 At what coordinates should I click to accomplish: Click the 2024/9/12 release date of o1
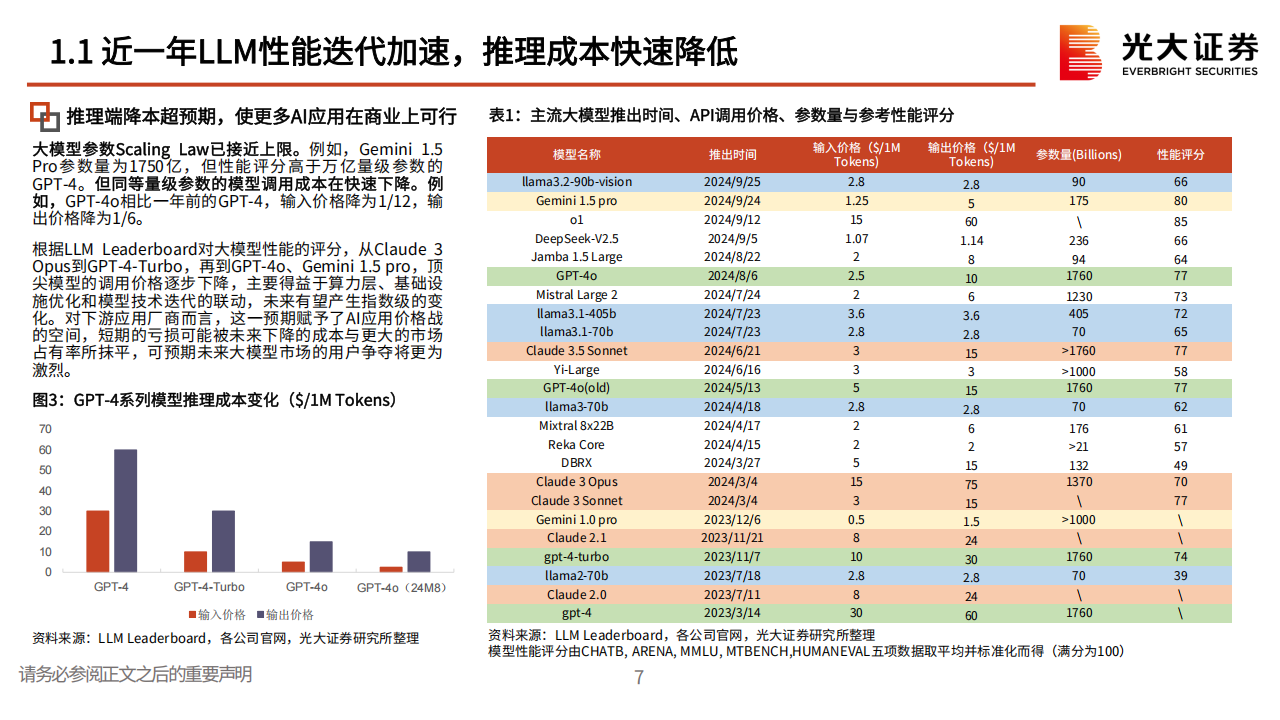tap(733, 220)
